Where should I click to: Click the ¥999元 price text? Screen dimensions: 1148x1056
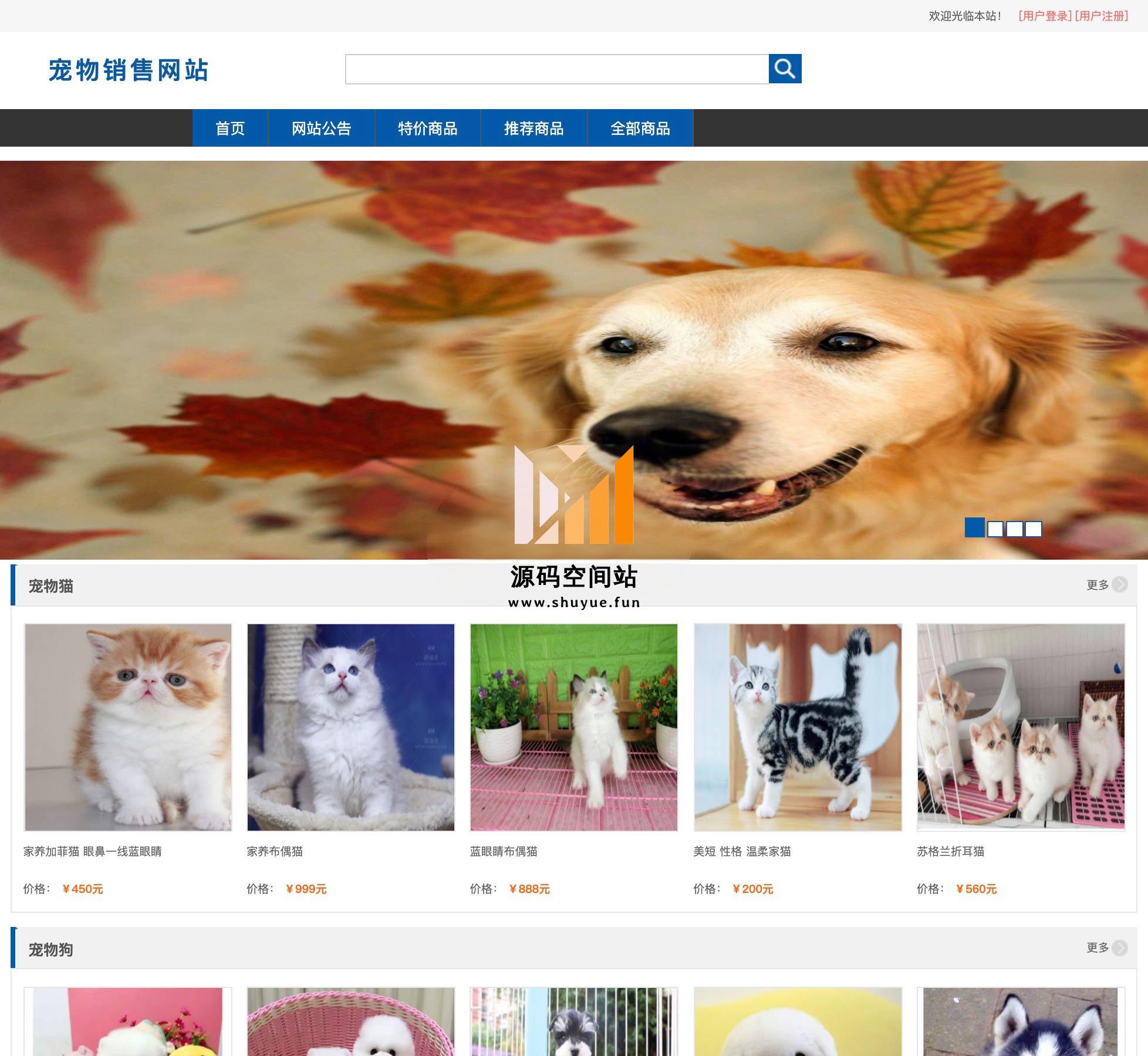pyautogui.click(x=306, y=889)
